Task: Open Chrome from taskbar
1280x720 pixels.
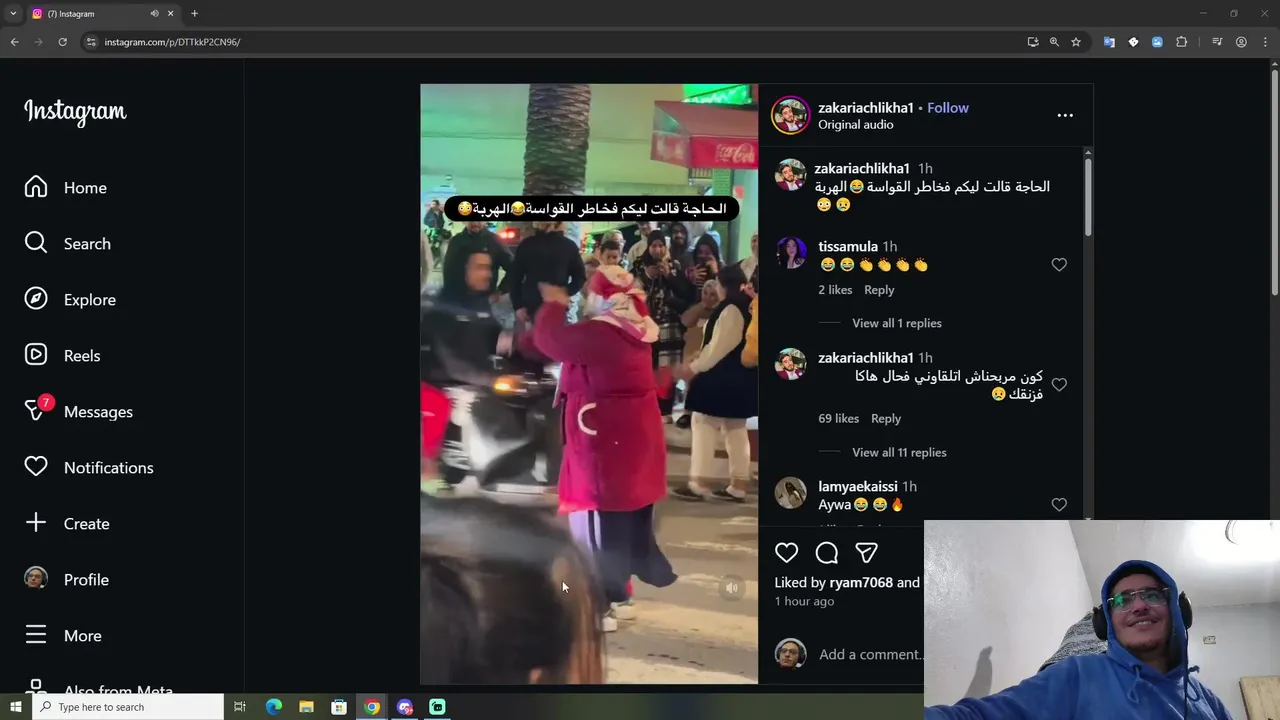Action: [372, 707]
